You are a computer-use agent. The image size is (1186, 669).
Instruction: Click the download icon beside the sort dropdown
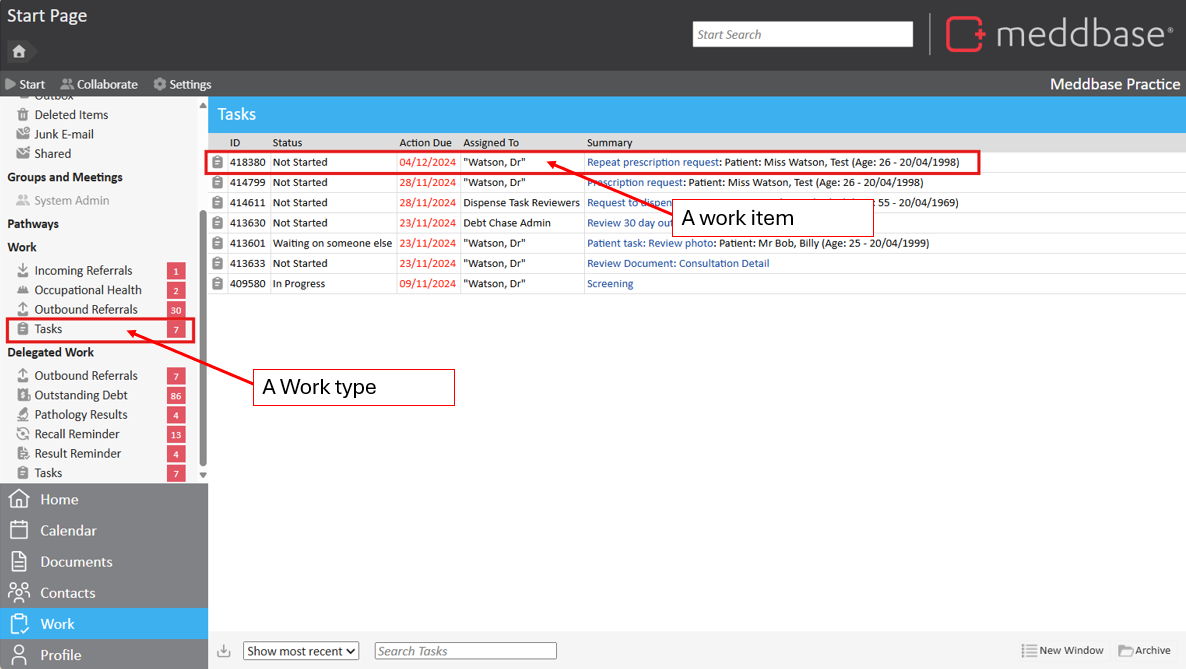click(224, 651)
